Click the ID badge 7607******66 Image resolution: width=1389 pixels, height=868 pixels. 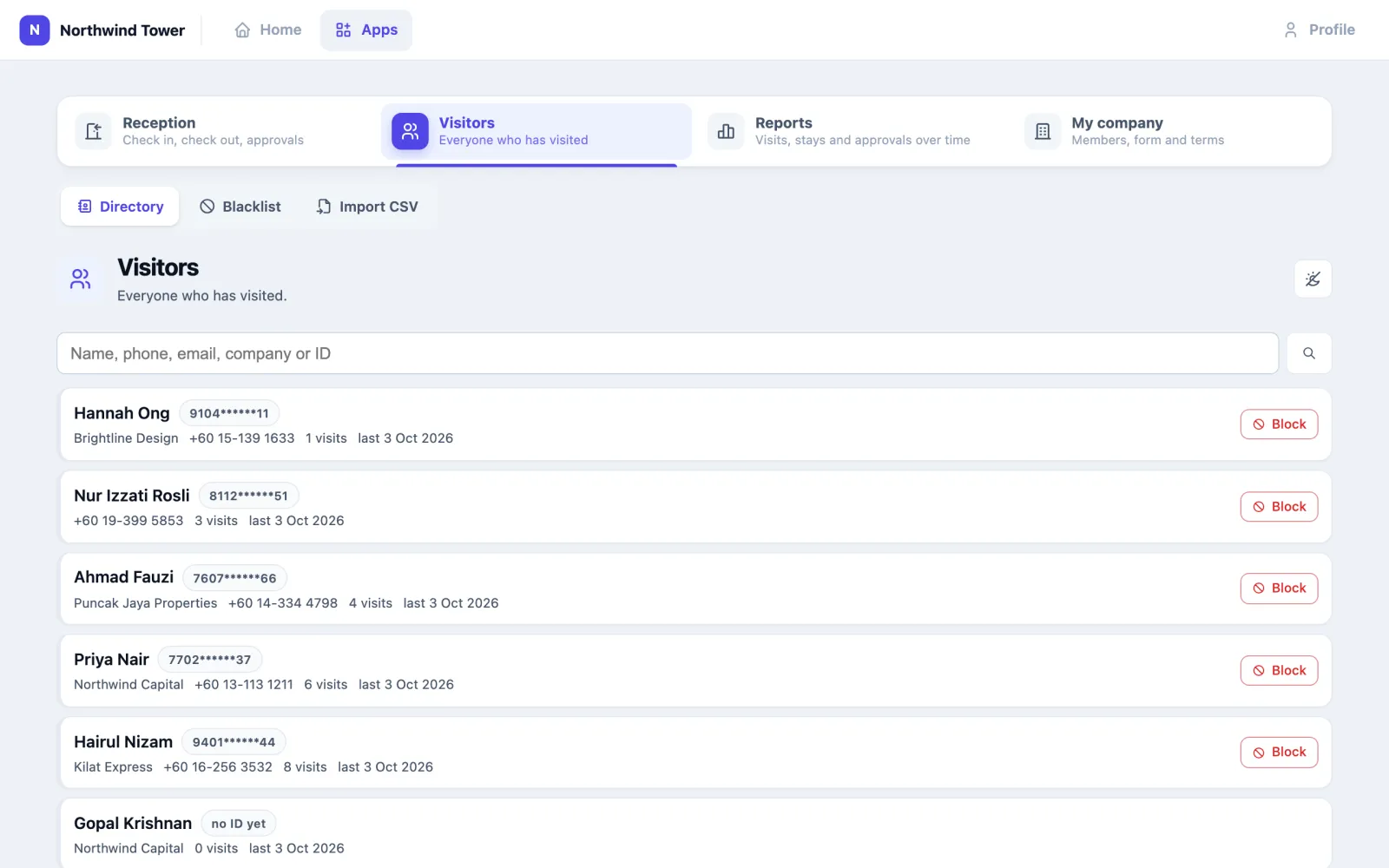coord(234,578)
